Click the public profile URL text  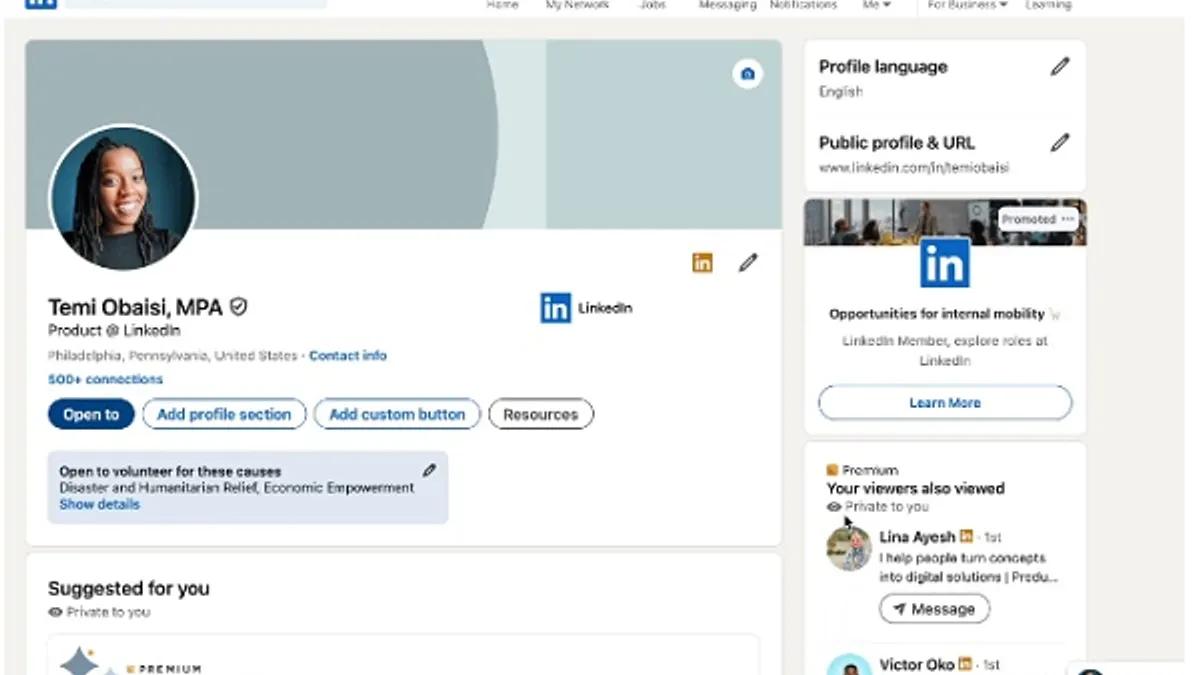pos(914,168)
